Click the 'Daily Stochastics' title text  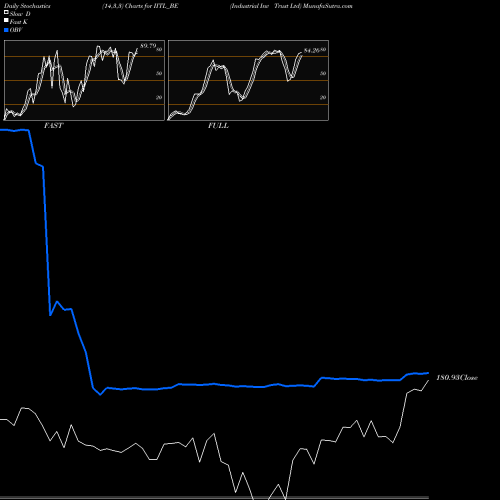27,6
